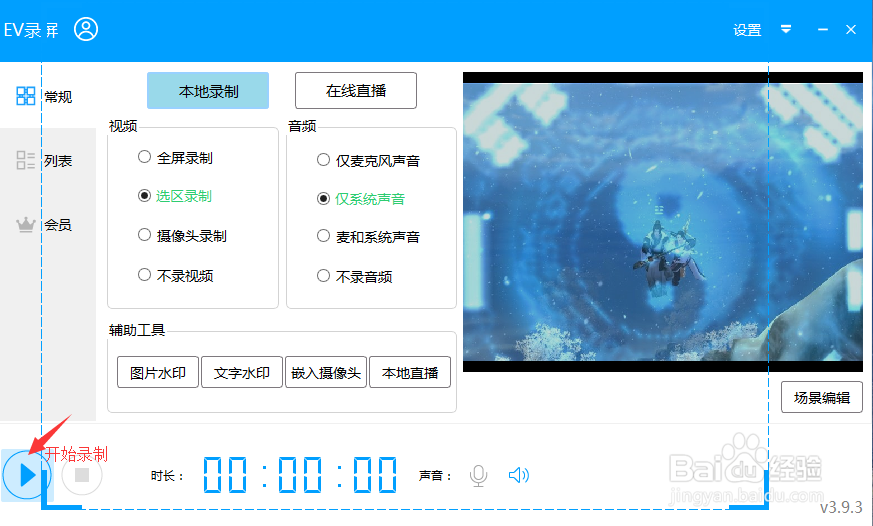Minimize the EV录屏 window
The image size is (873, 526).
click(822, 30)
